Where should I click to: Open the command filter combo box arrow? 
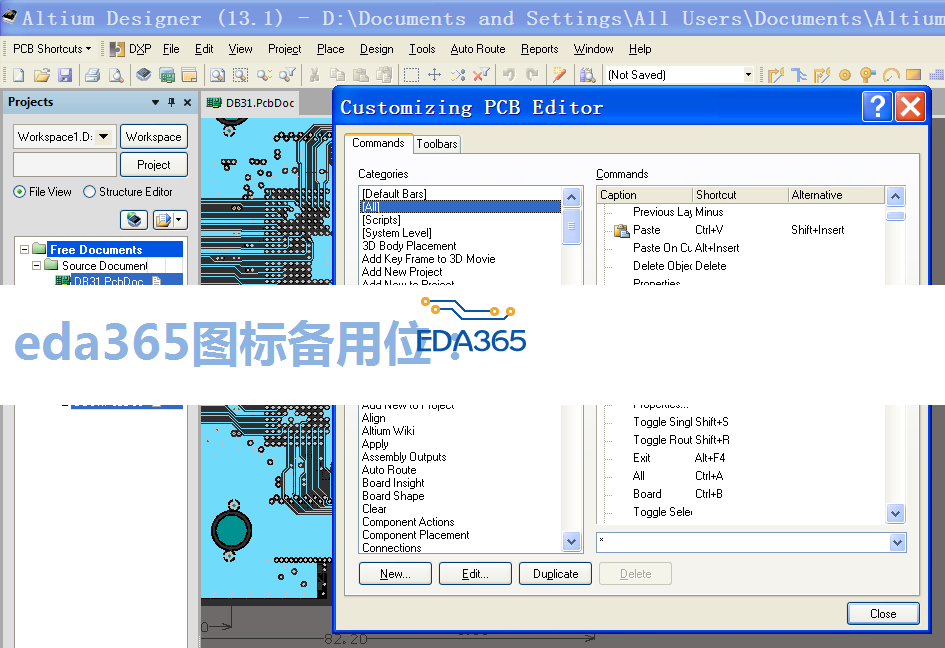[897, 543]
